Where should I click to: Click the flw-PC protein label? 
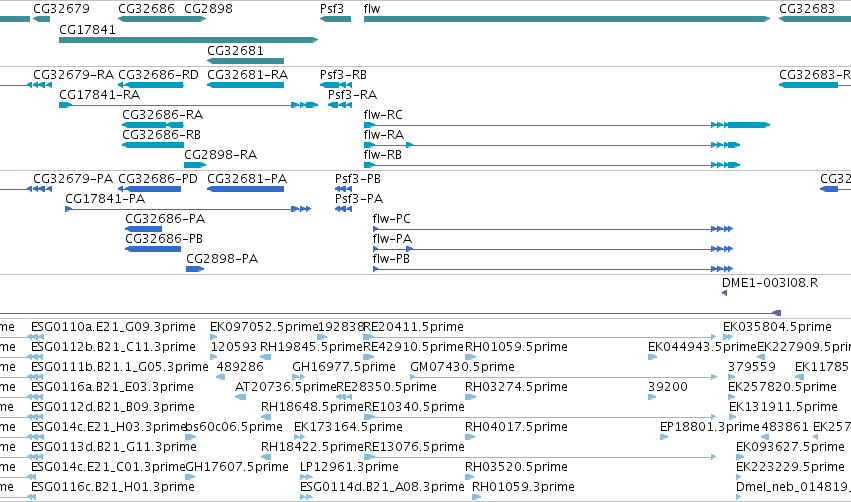[x=391, y=219]
